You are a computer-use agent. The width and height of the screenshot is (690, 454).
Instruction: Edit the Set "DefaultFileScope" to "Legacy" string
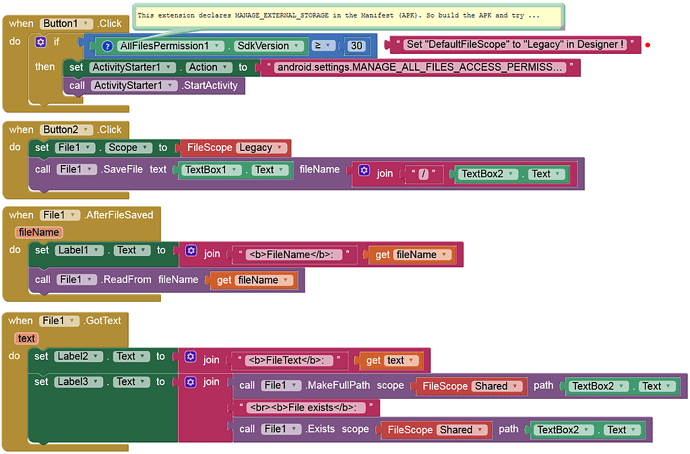[x=515, y=44]
